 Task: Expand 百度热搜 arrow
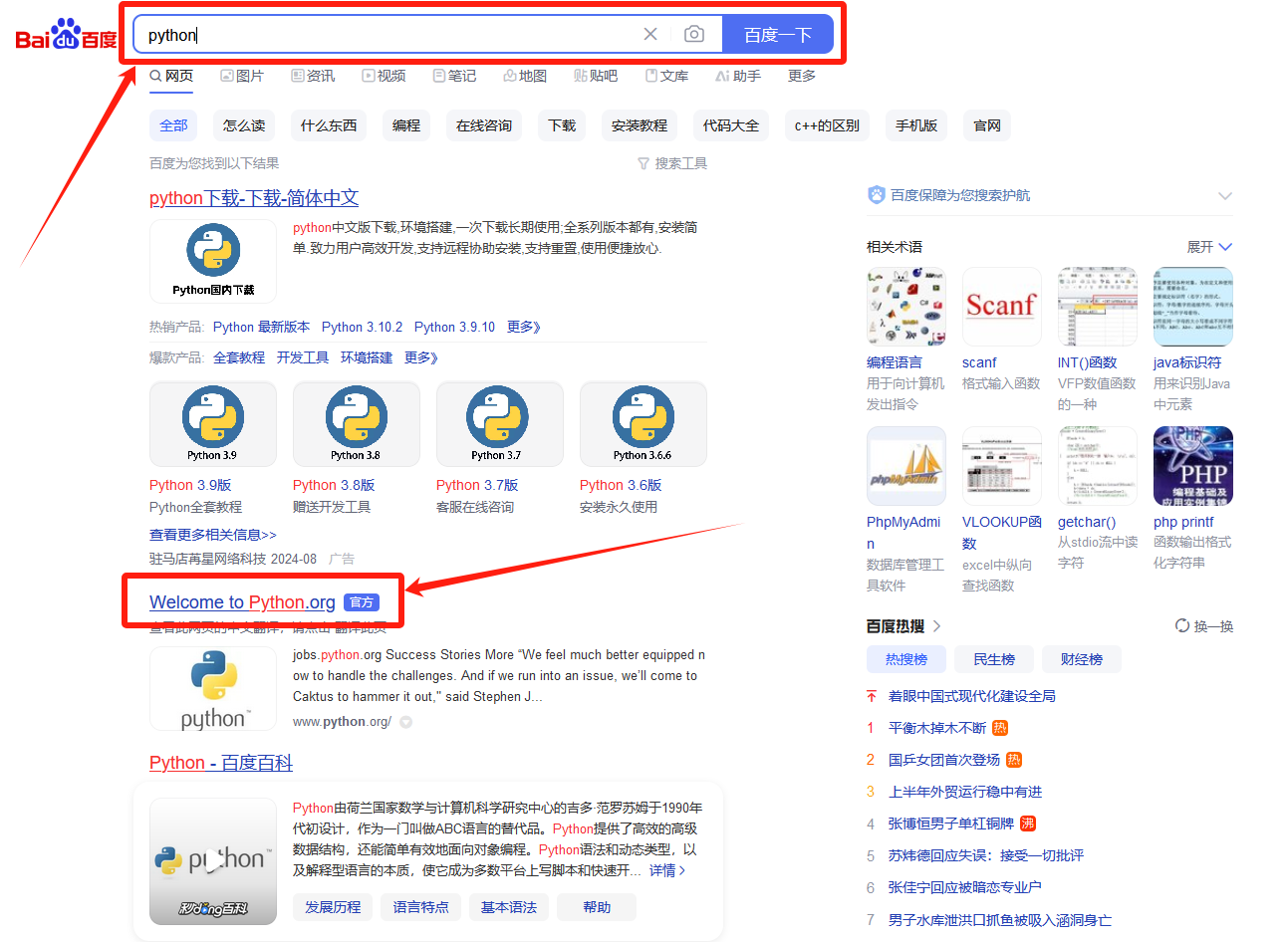click(937, 626)
